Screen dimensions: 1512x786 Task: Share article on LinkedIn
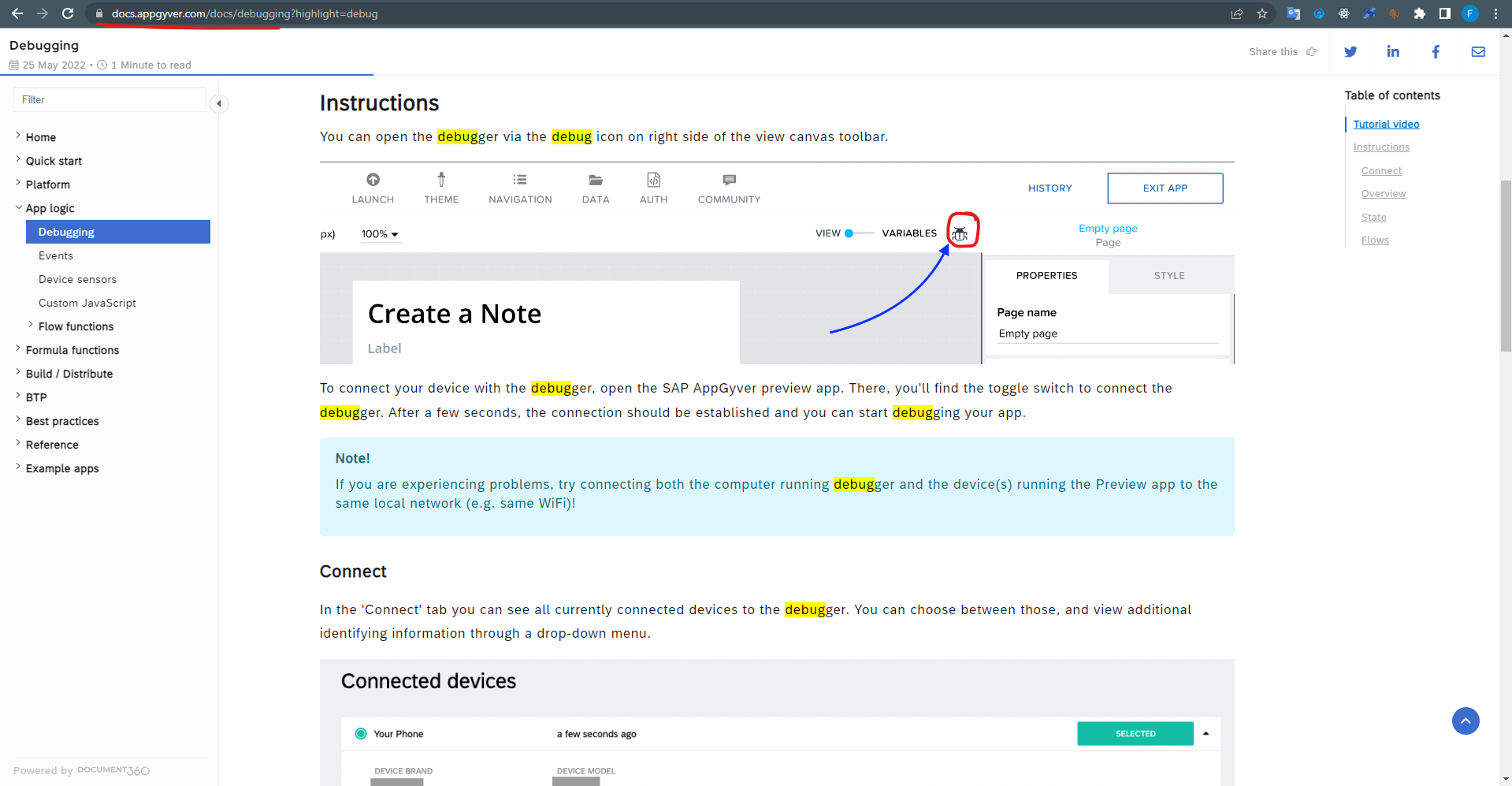point(1393,51)
